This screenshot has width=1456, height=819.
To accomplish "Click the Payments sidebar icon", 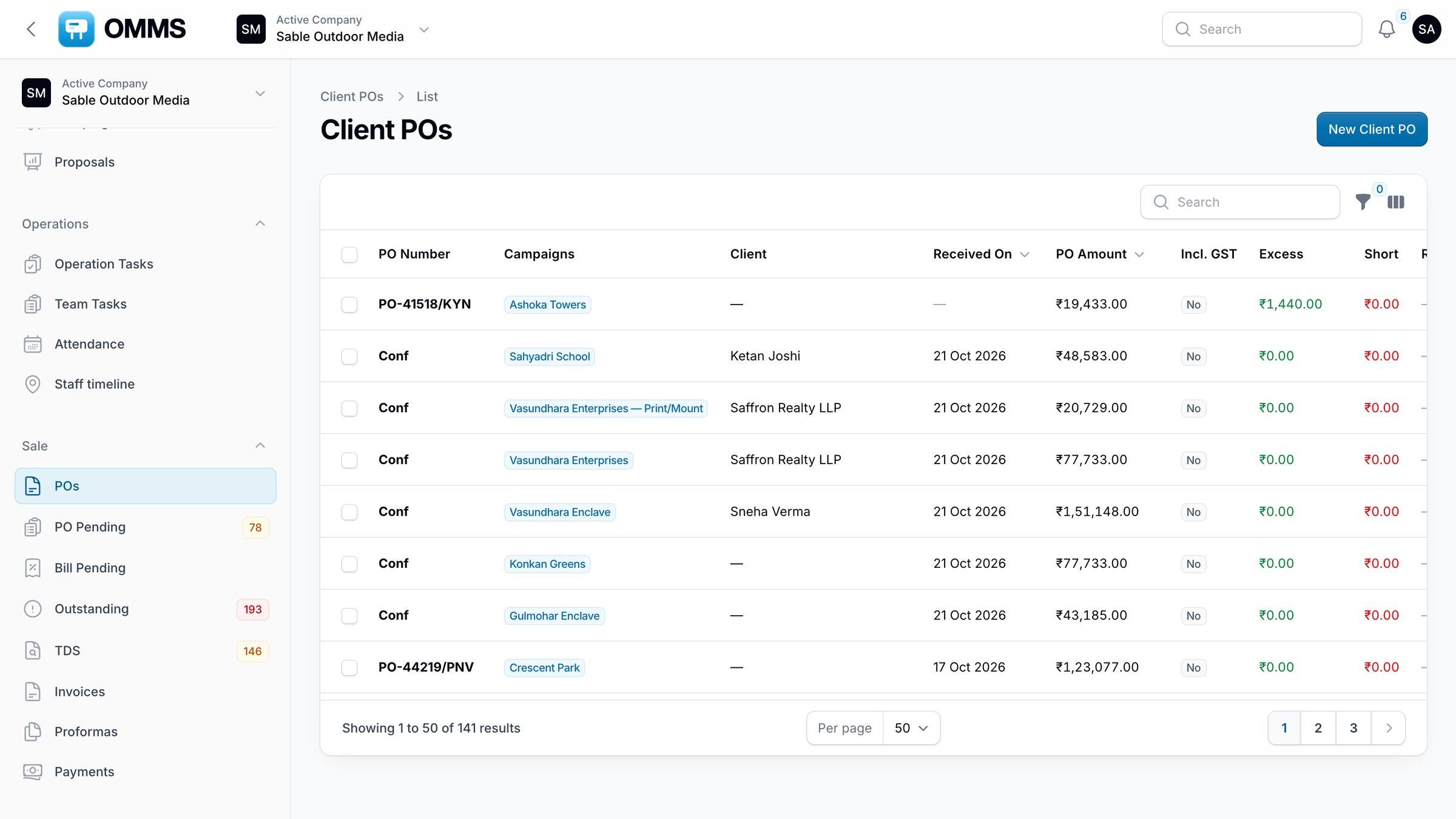I will point(33,772).
